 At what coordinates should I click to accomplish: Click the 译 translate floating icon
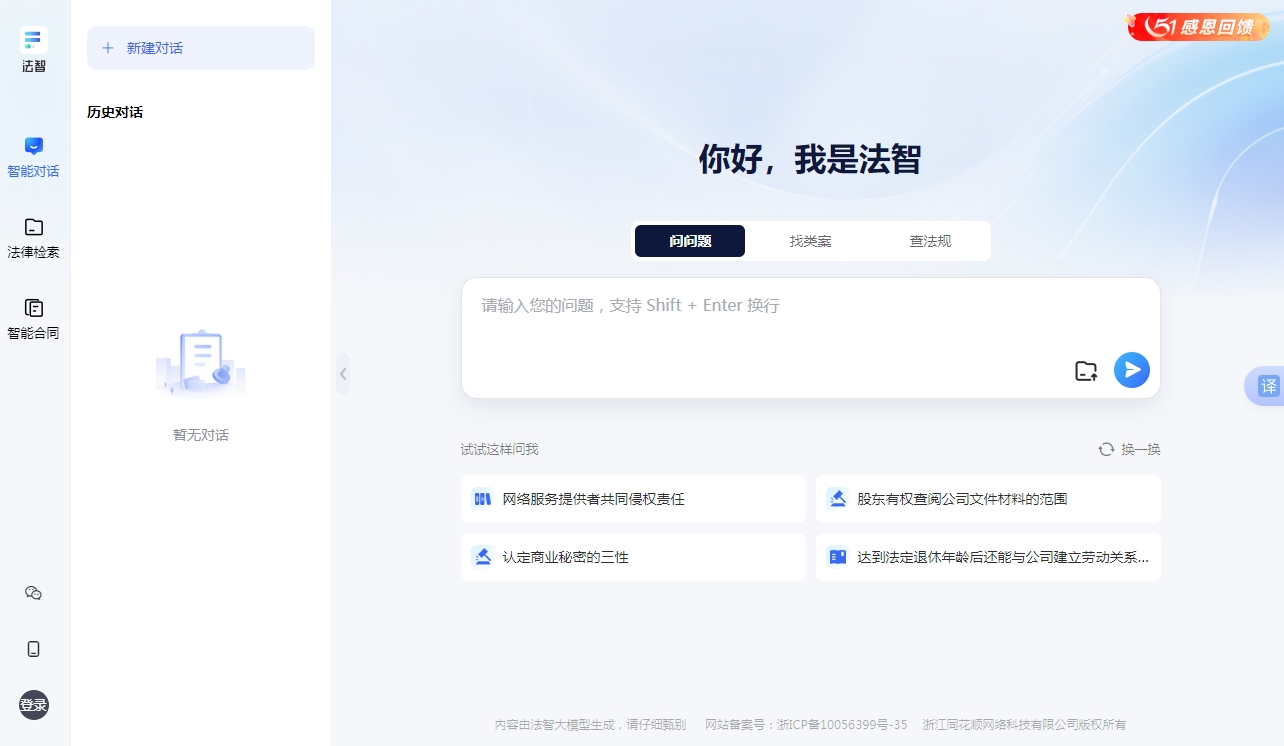pos(1268,386)
